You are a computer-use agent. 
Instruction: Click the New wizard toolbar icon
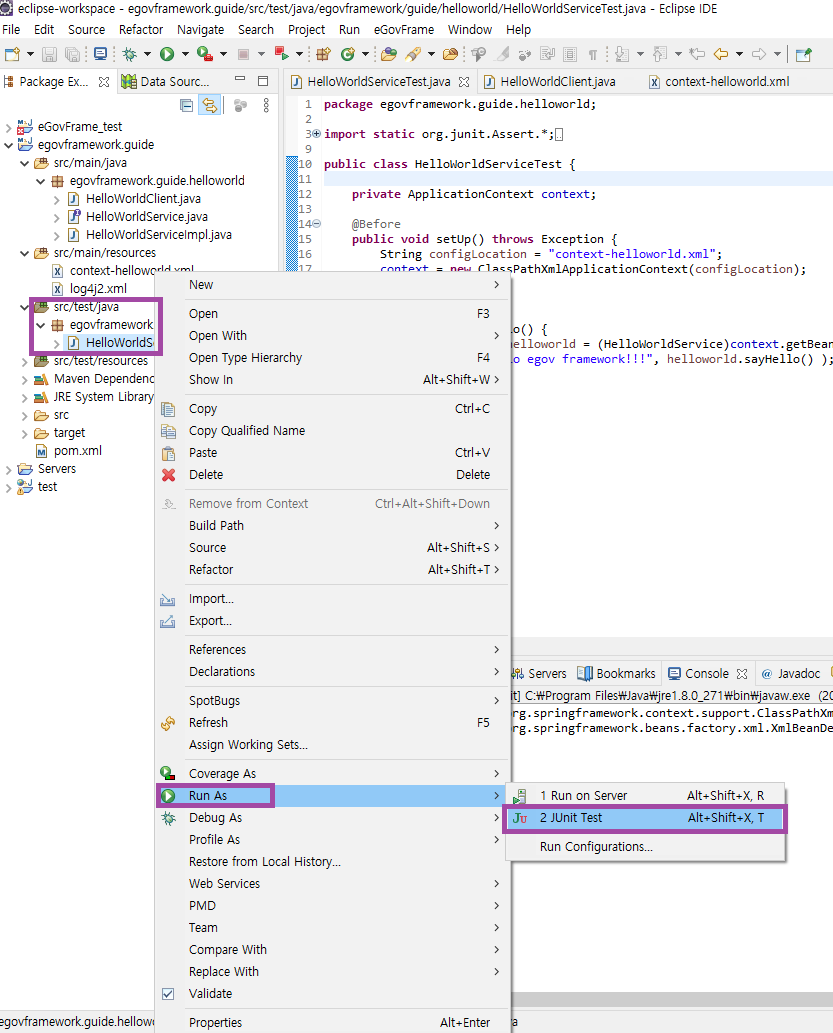tap(12, 54)
